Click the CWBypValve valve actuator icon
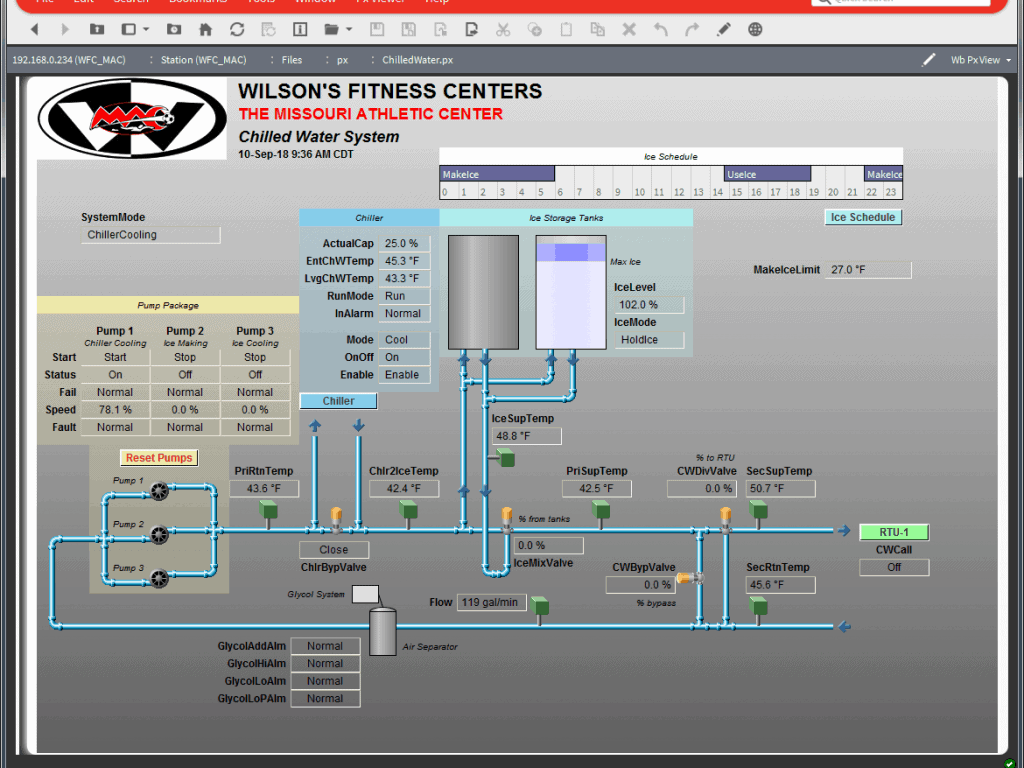This screenshot has width=1024, height=768. (x=688, y=578)
